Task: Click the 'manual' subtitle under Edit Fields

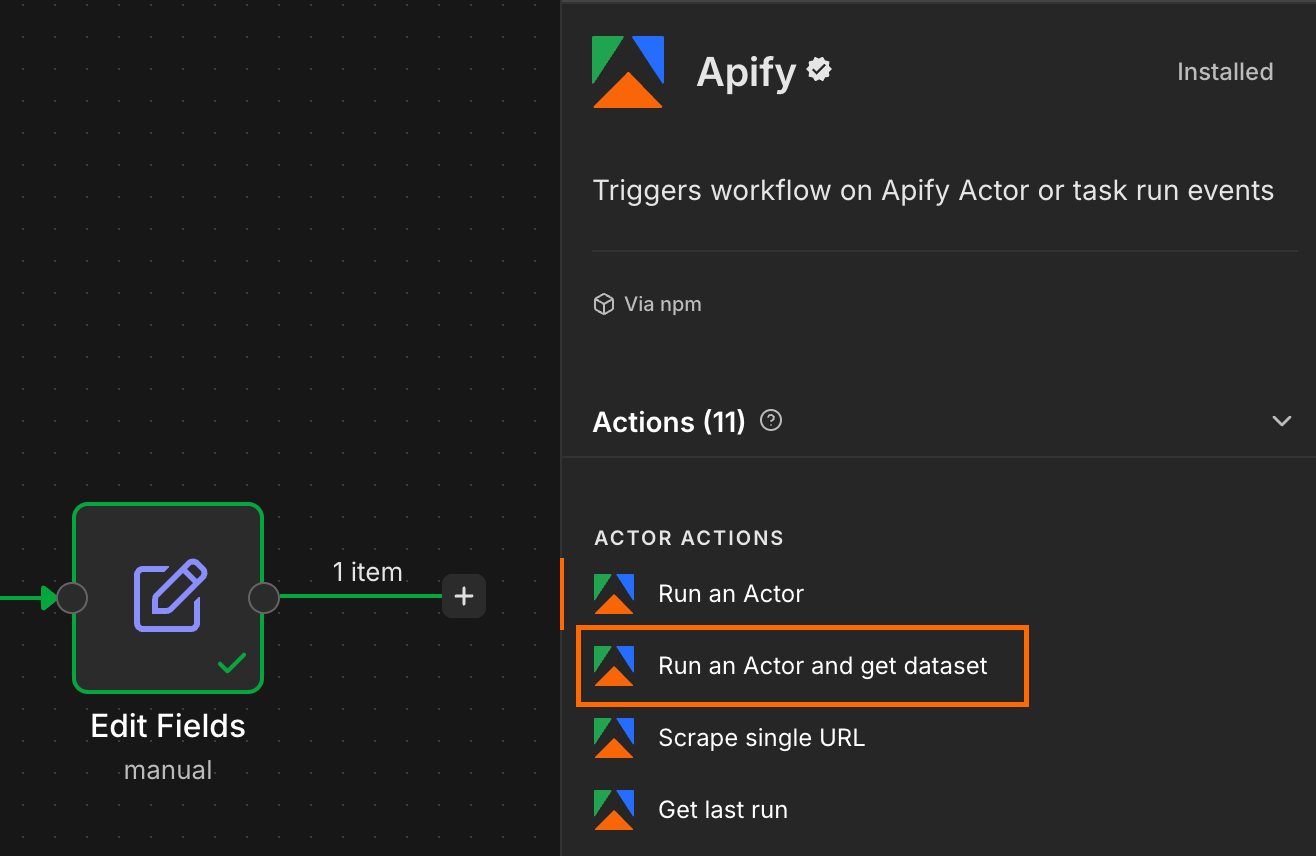Action: click(x=168, y=770)
